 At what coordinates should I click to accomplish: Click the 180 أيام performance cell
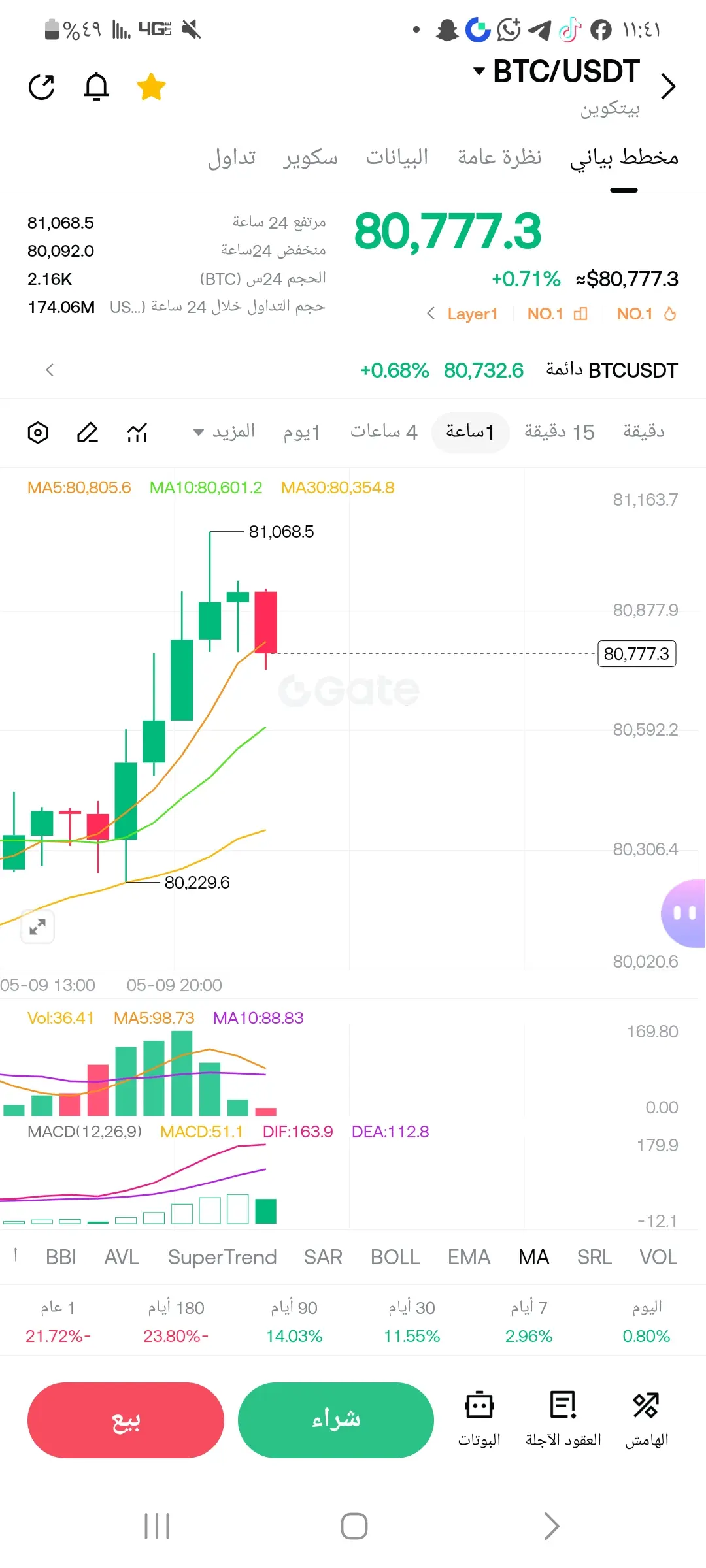point(176,1322)
